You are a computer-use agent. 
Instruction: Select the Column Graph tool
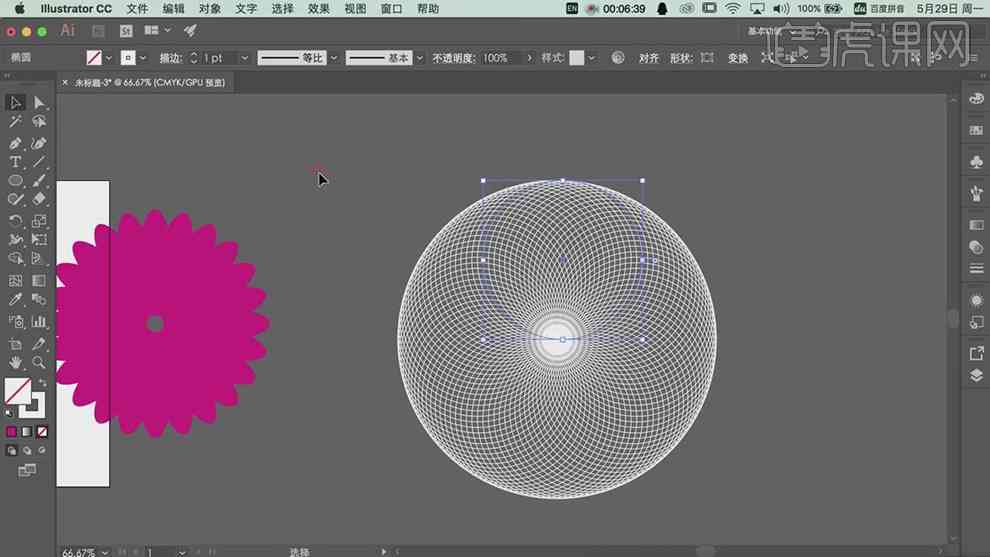click(39, 322)
